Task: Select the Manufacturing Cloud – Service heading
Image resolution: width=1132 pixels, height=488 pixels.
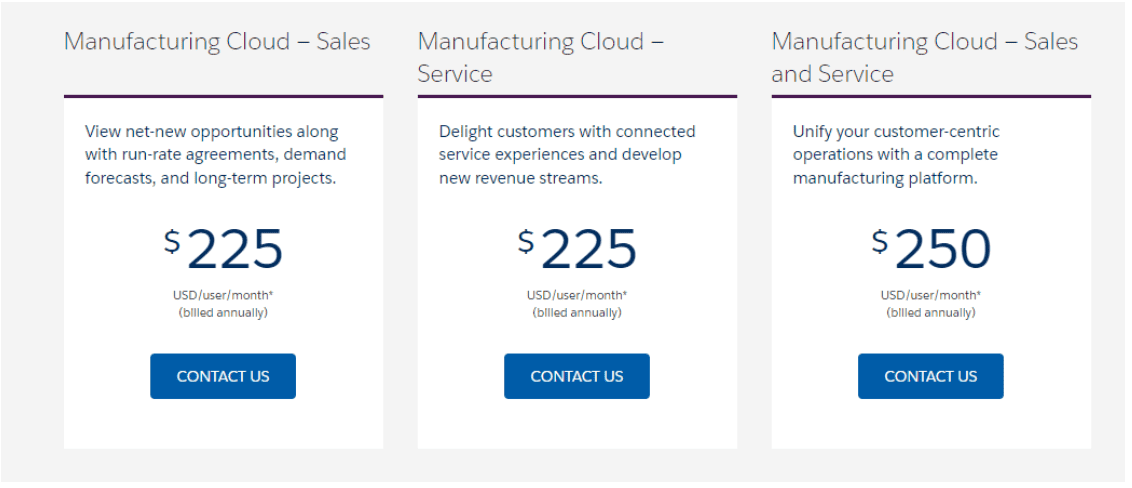Action: [540, 57]
